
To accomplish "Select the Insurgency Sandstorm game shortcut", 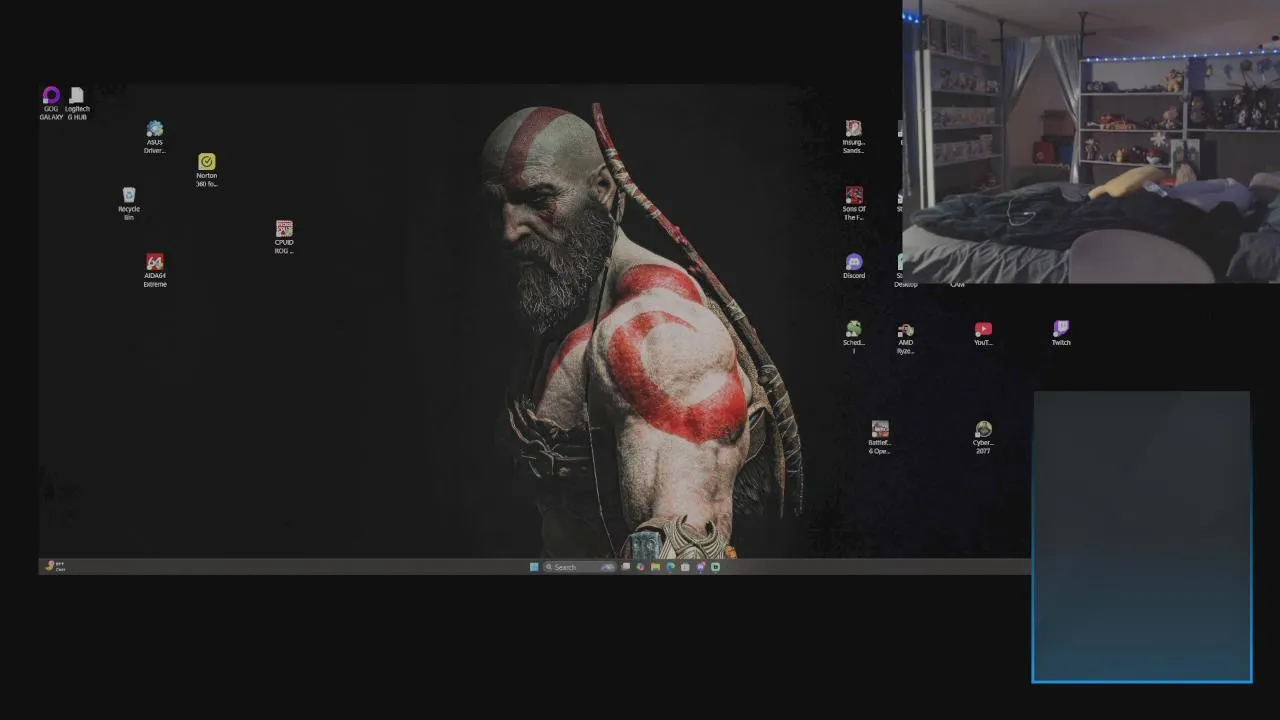I will [x=853, y=137].
